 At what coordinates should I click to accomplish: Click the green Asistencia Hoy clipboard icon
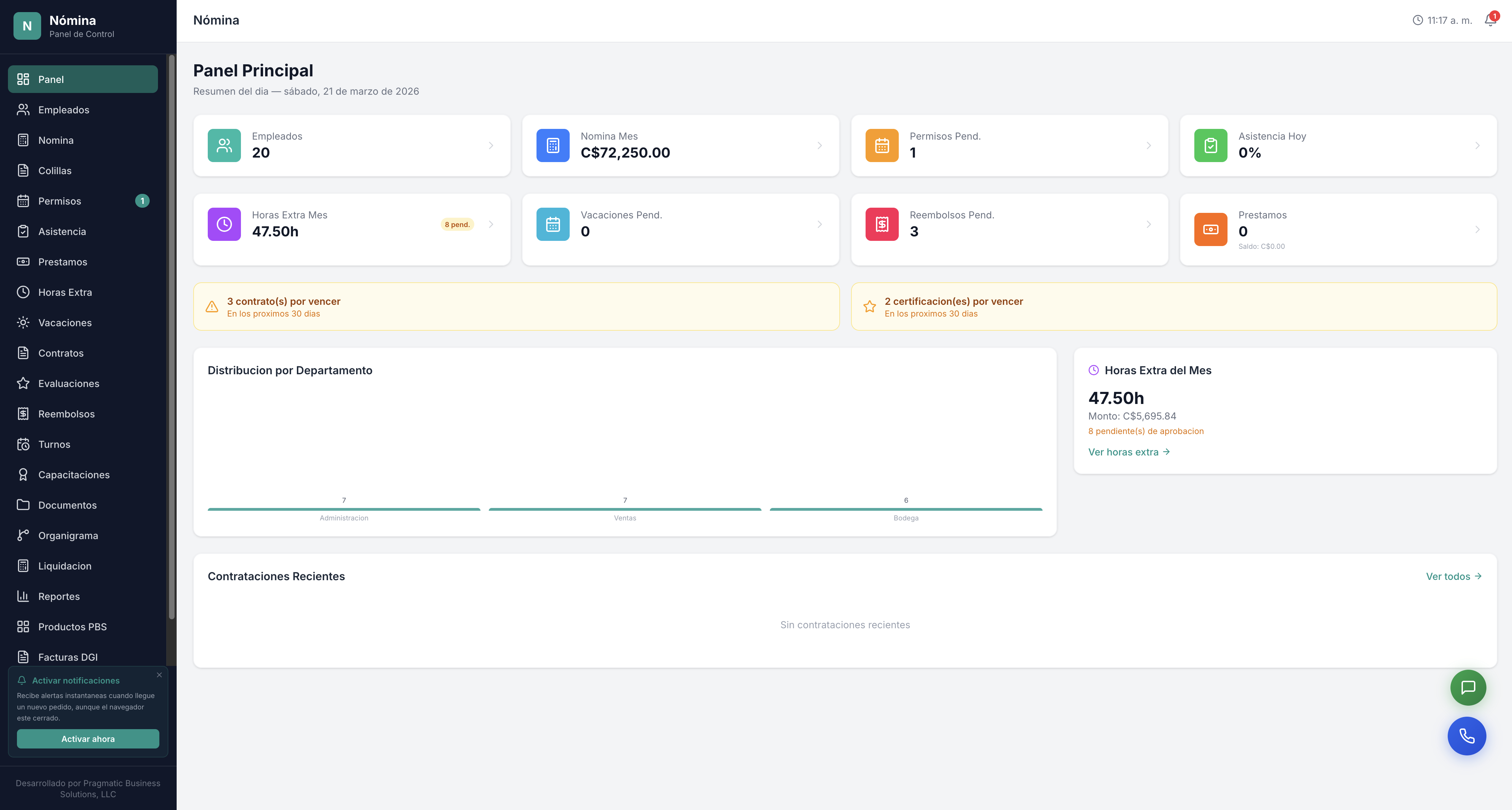coord(1210,145)
